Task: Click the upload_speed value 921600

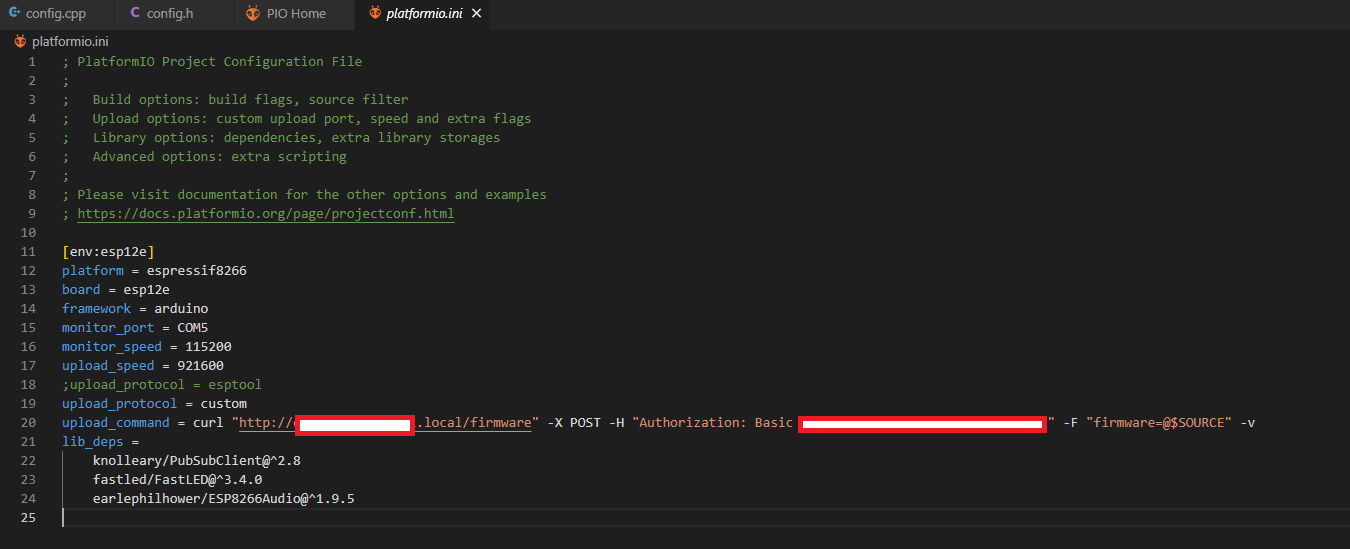Action: coord(200,366)
